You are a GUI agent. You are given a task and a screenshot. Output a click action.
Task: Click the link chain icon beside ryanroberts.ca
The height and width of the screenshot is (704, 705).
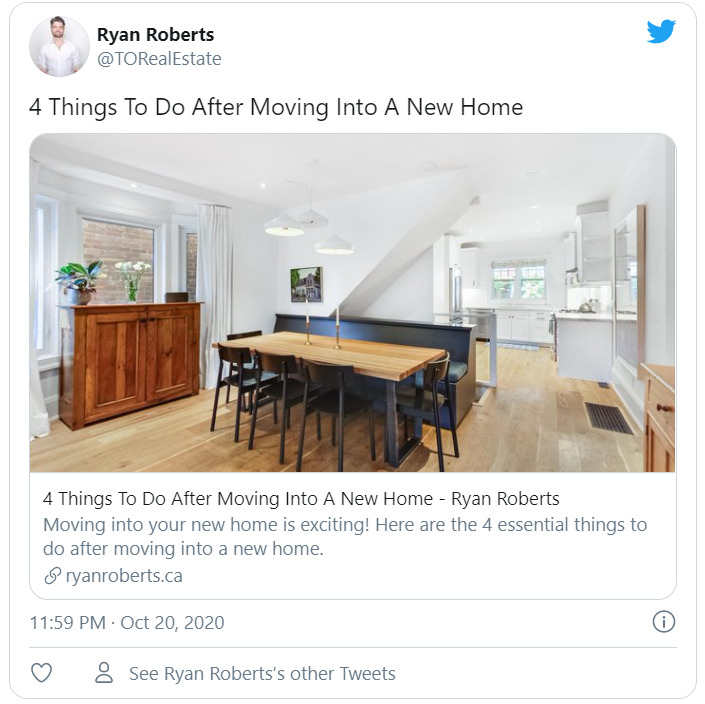53,576
